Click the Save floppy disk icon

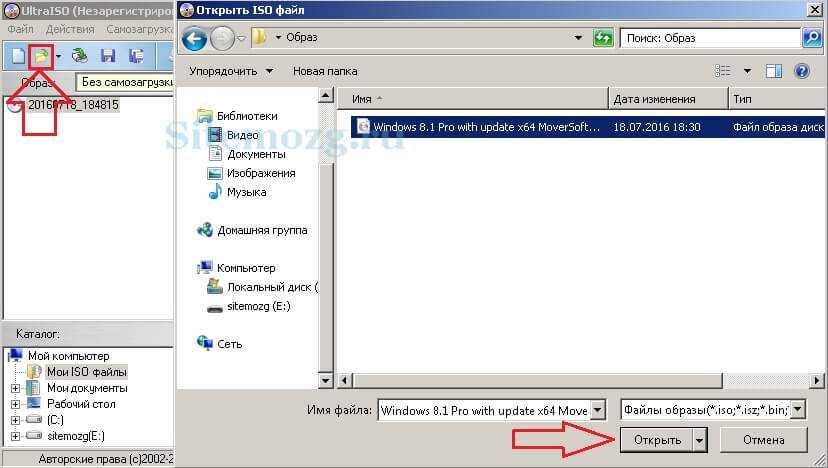coord(108,55)
